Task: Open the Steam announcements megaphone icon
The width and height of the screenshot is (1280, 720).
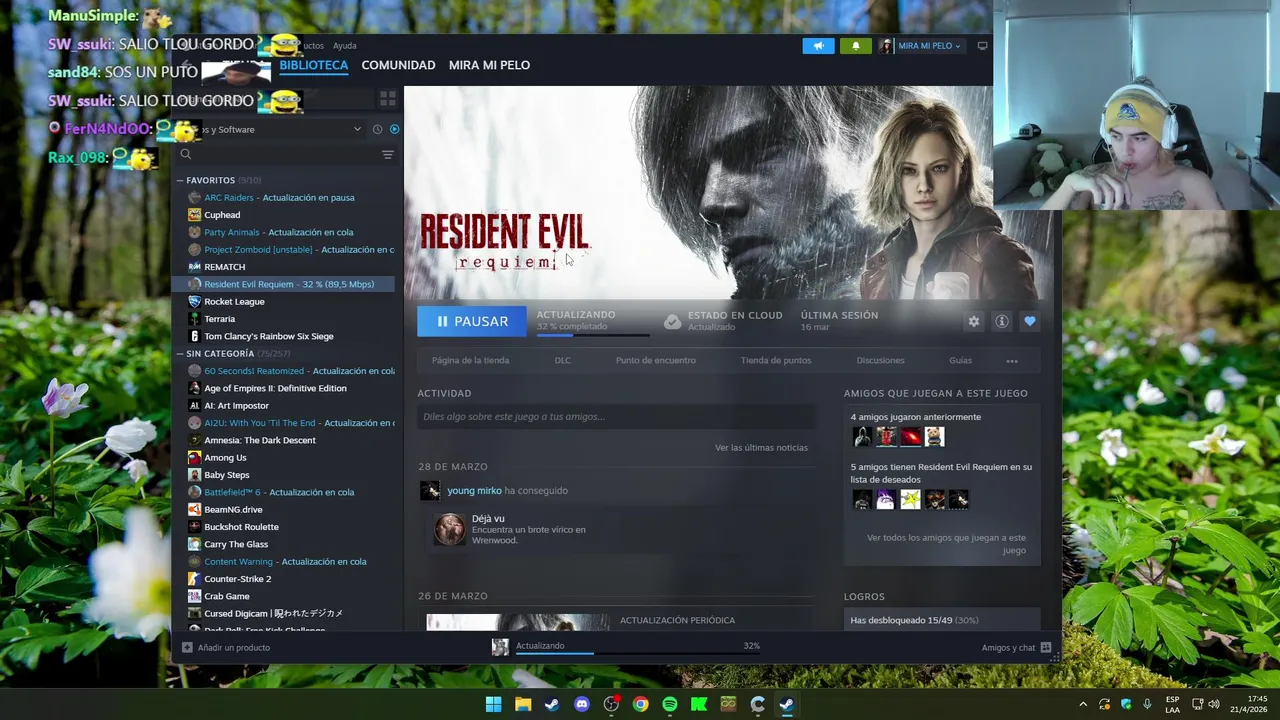Action: 818,46
